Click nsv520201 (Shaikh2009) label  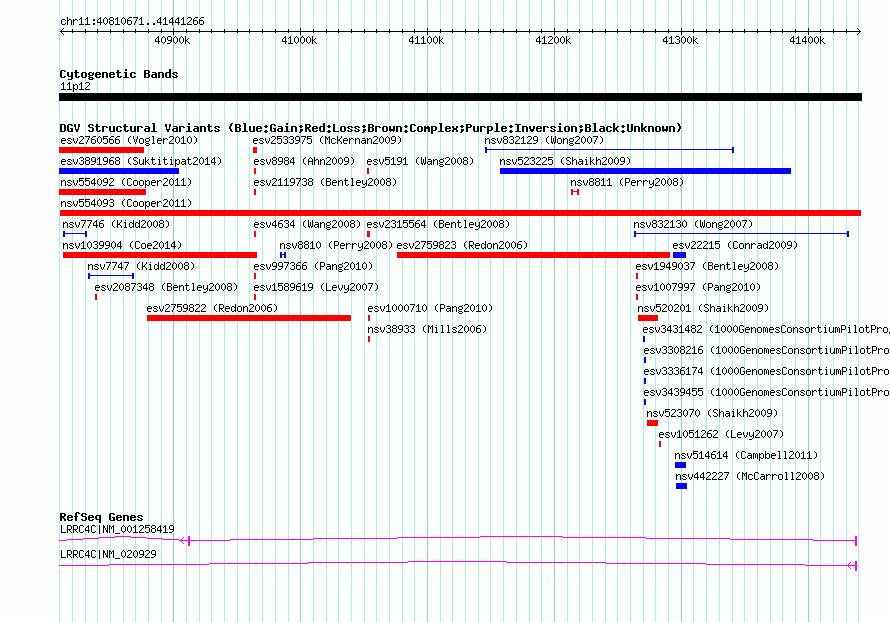(703, 308)
